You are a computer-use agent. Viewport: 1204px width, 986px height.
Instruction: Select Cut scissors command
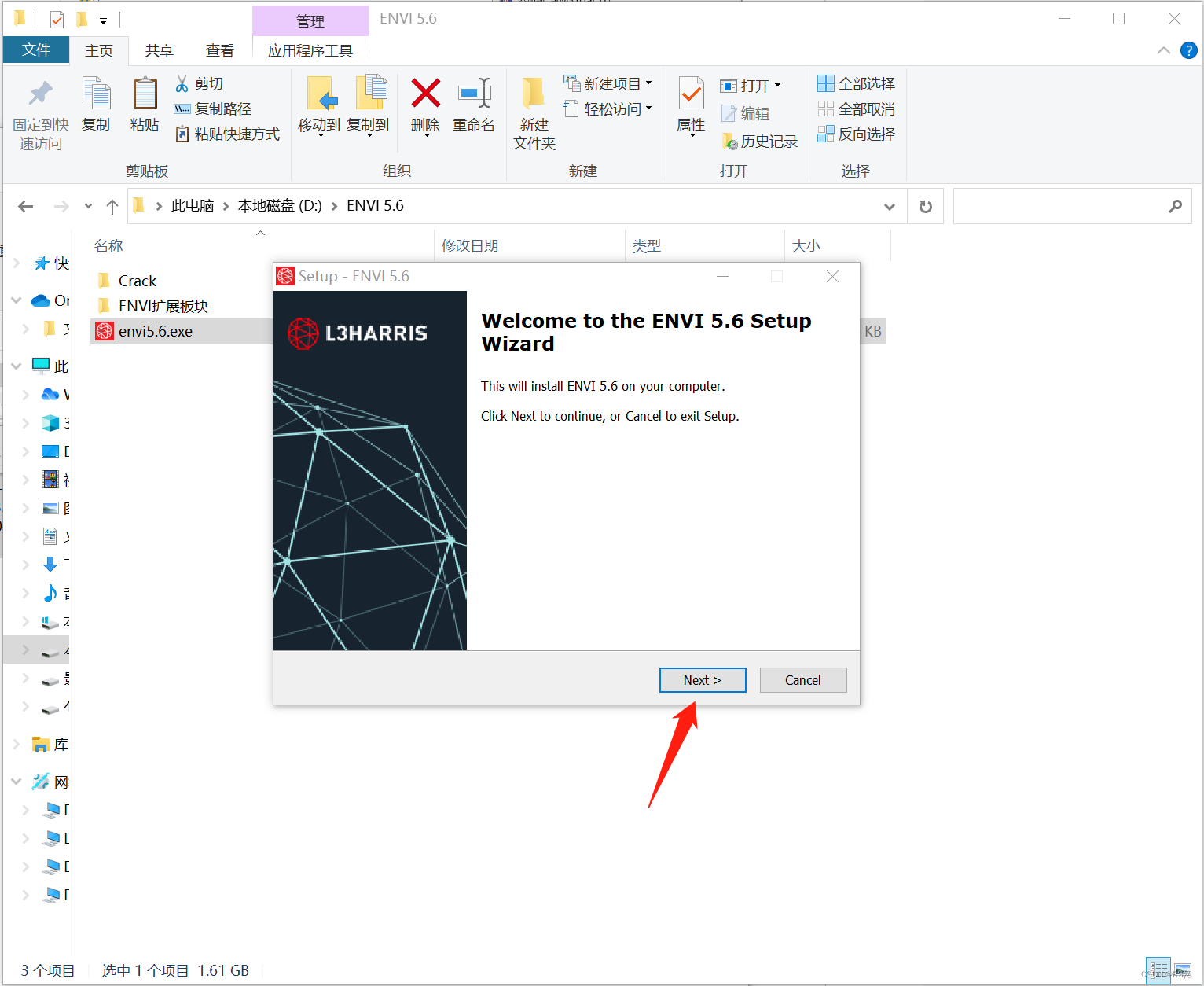(x=200, y=83)
